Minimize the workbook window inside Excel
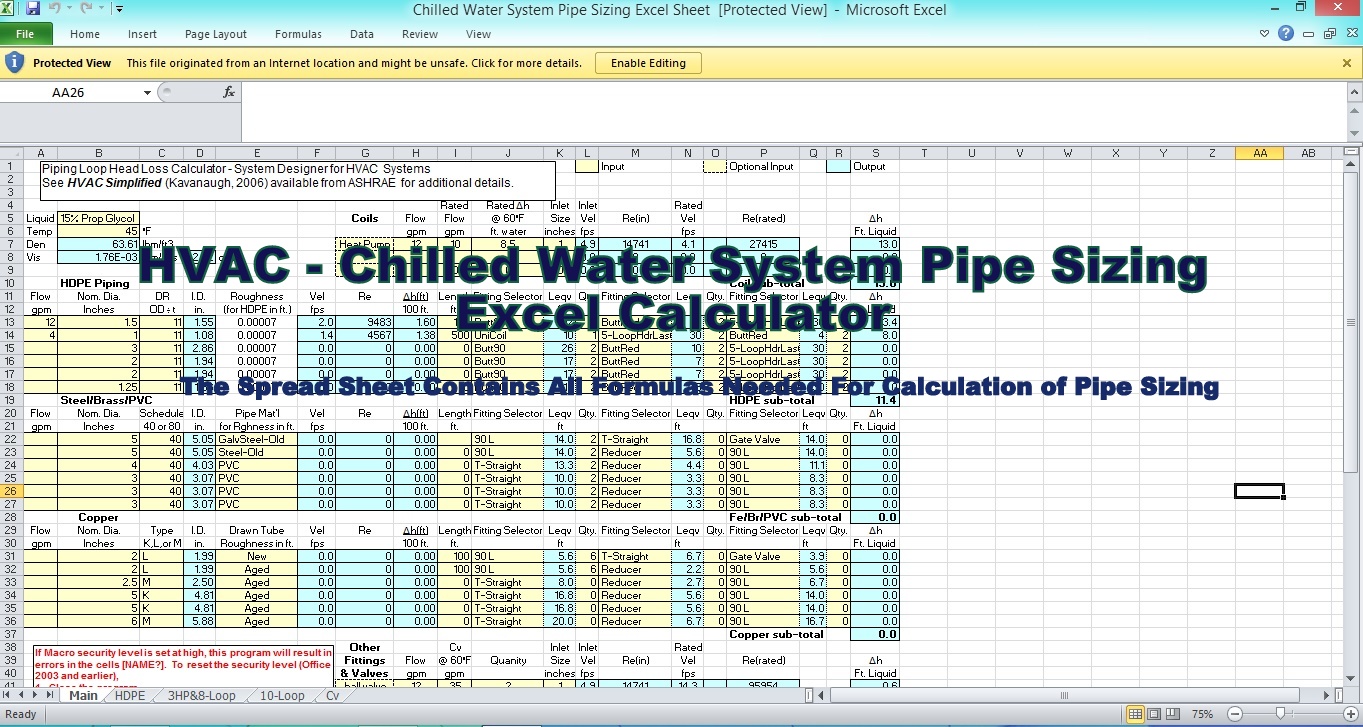 coord(1308,34)
